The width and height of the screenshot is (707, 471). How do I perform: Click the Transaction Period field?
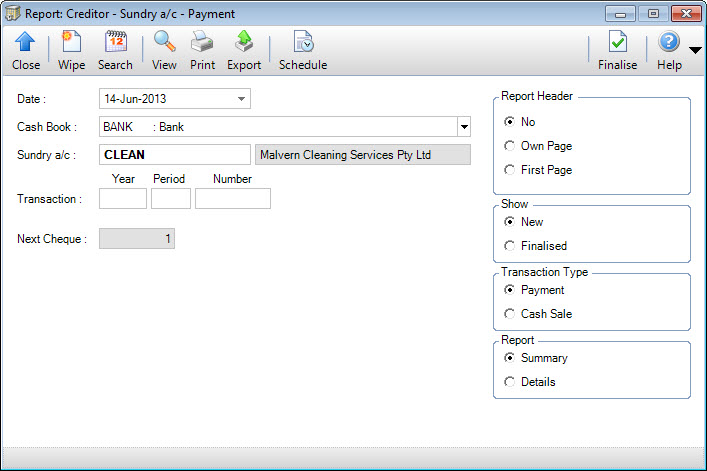[x=171, y=199]
